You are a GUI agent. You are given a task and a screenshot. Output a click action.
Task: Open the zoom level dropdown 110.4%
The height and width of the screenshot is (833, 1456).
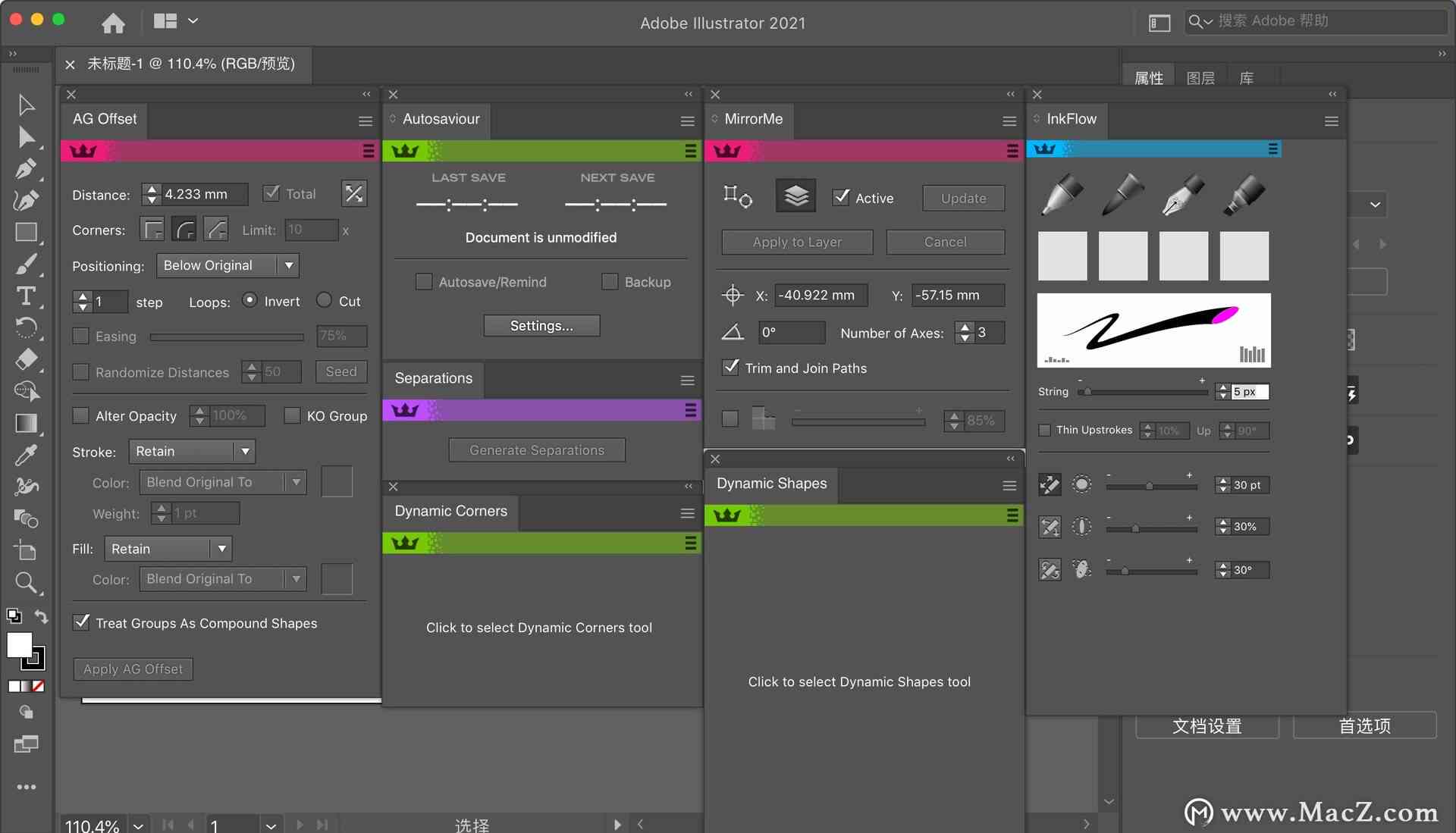pyautogui.click(x=138, y=825)
